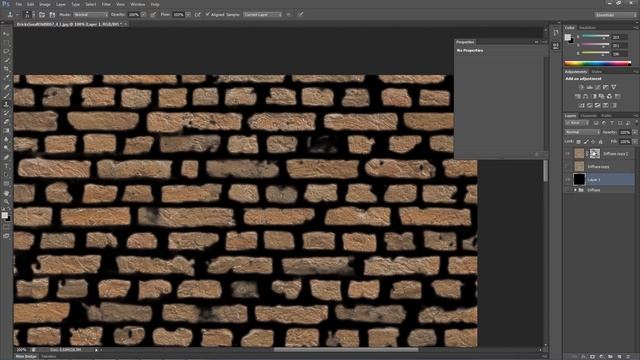Hide the Diffuse copy 2 layer
640x360 pixels.
[567, 153]
